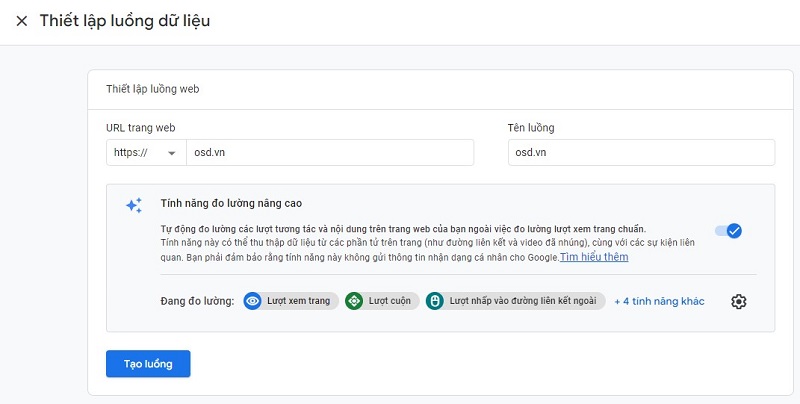Open the Tìm hiểu thêm link
The width and height of the screenshot is (800, 404).
pyautogui.click(x=594, y=257)
